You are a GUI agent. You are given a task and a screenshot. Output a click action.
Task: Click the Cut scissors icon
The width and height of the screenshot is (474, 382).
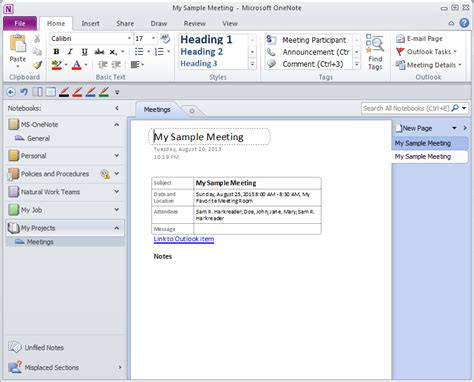37,38
